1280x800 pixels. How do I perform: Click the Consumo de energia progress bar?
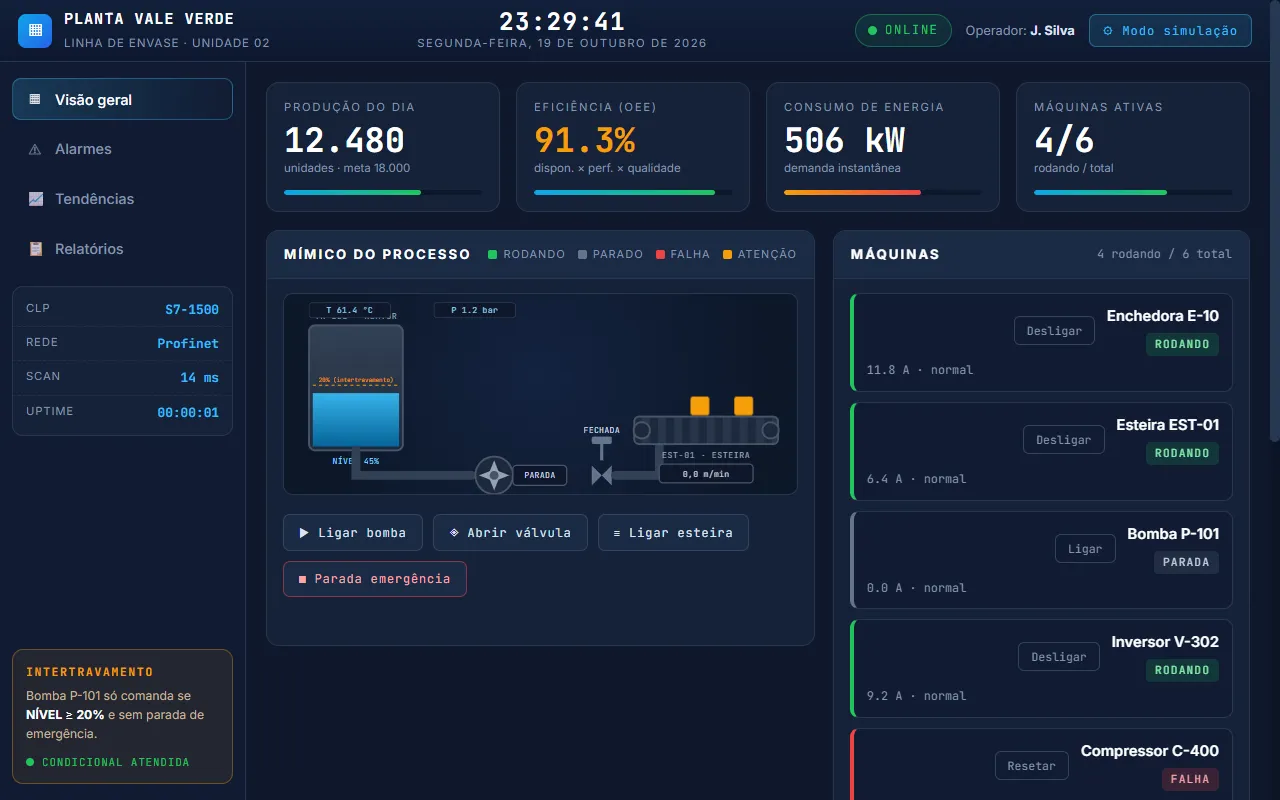point(883,192)
